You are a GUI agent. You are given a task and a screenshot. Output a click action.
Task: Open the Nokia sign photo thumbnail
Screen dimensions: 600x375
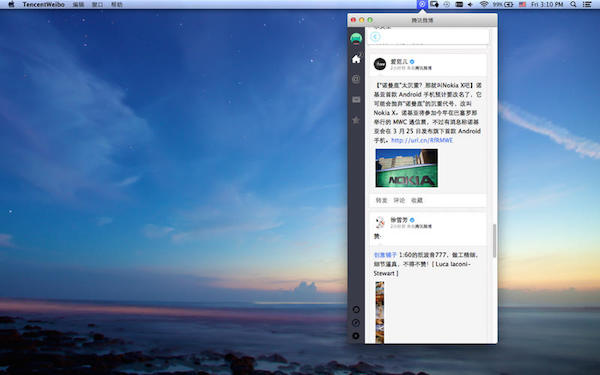pos(407,168)
